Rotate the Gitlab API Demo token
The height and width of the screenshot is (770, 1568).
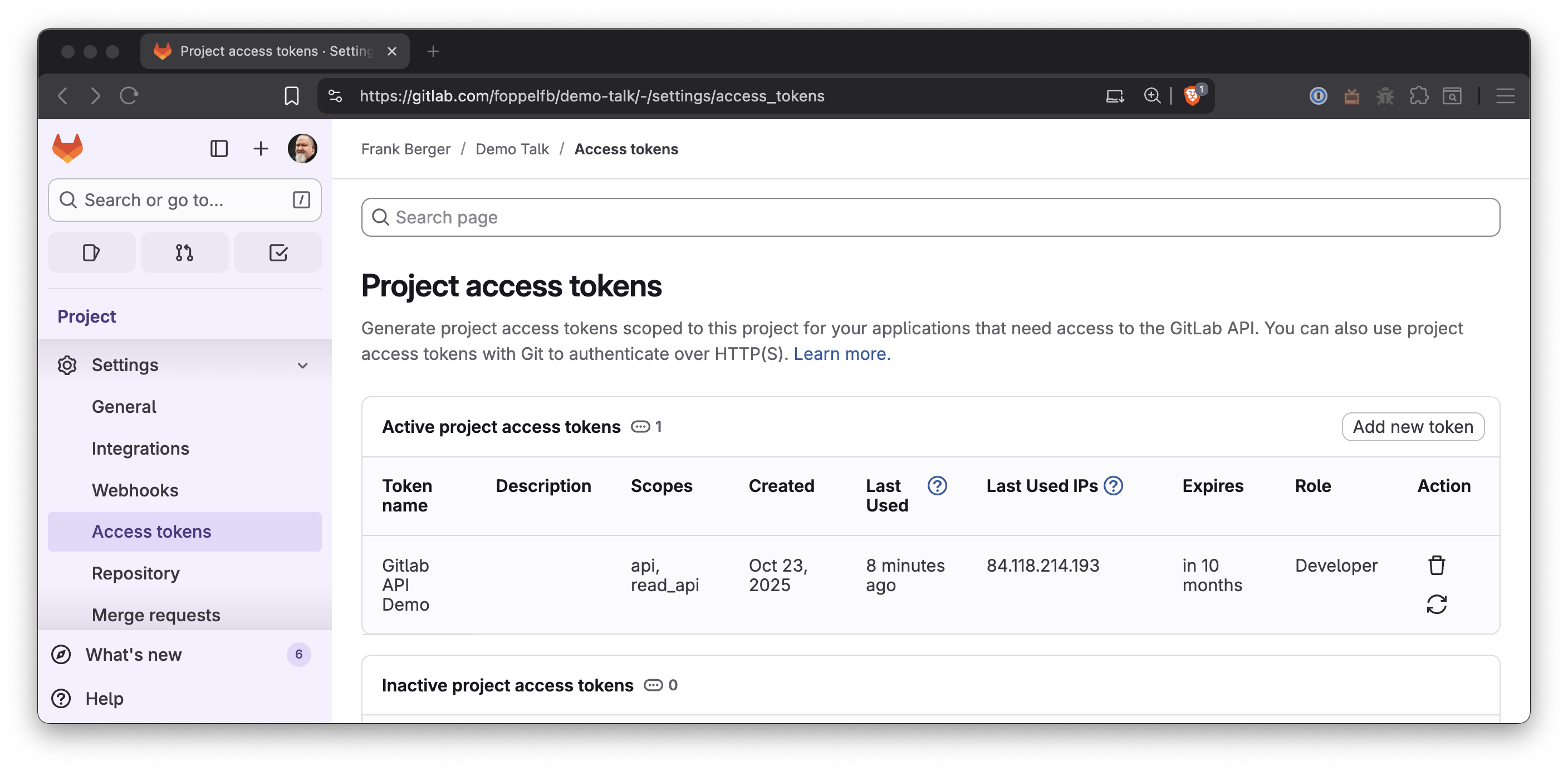click(x=1437, y=605)
